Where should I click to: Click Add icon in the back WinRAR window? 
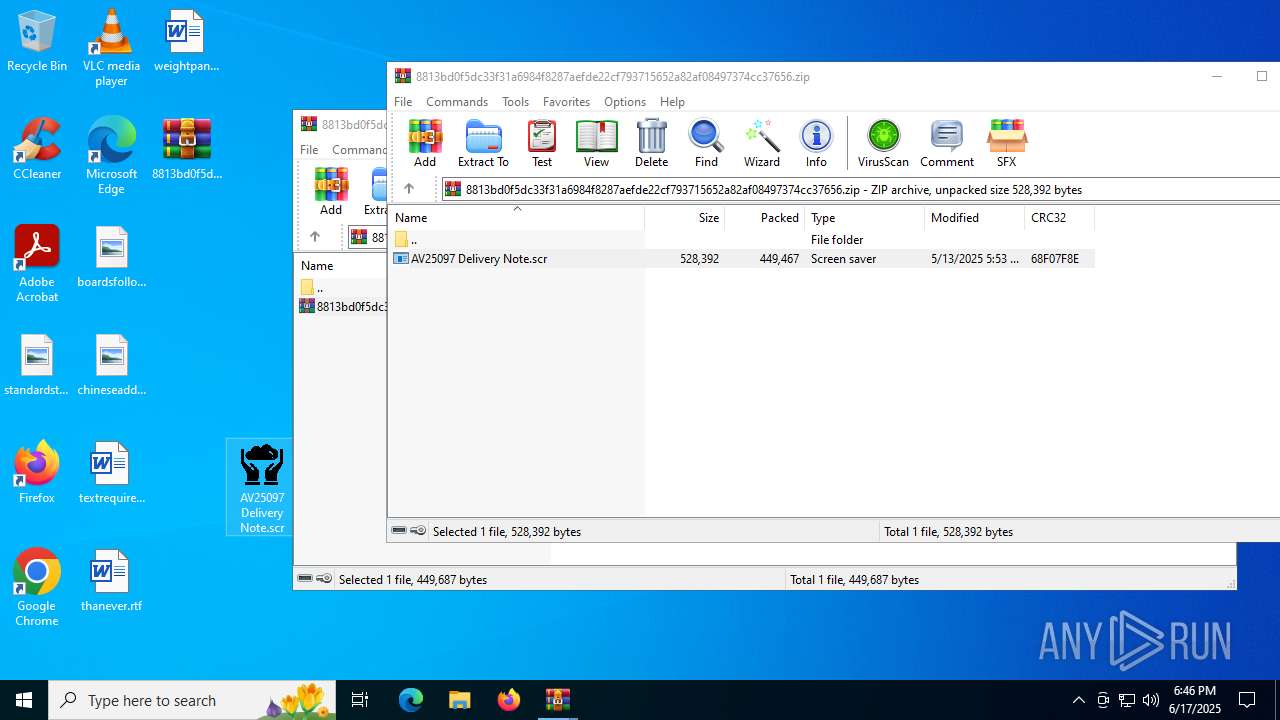[331, 191]
